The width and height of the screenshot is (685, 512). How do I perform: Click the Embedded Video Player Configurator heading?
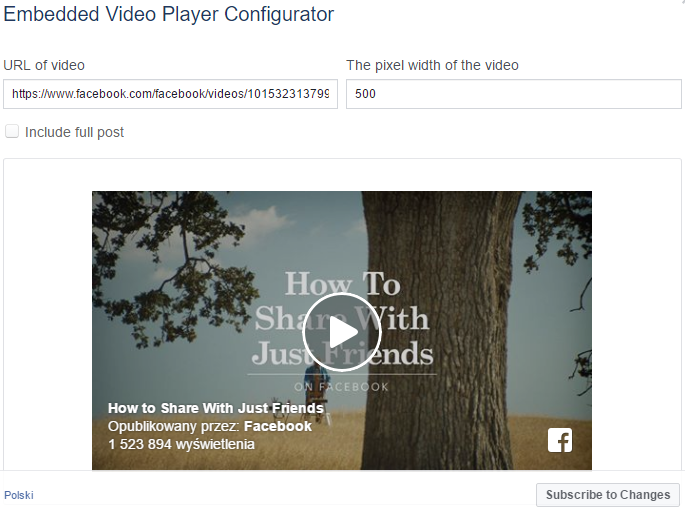pyautogui.click(x=169, y=14)
